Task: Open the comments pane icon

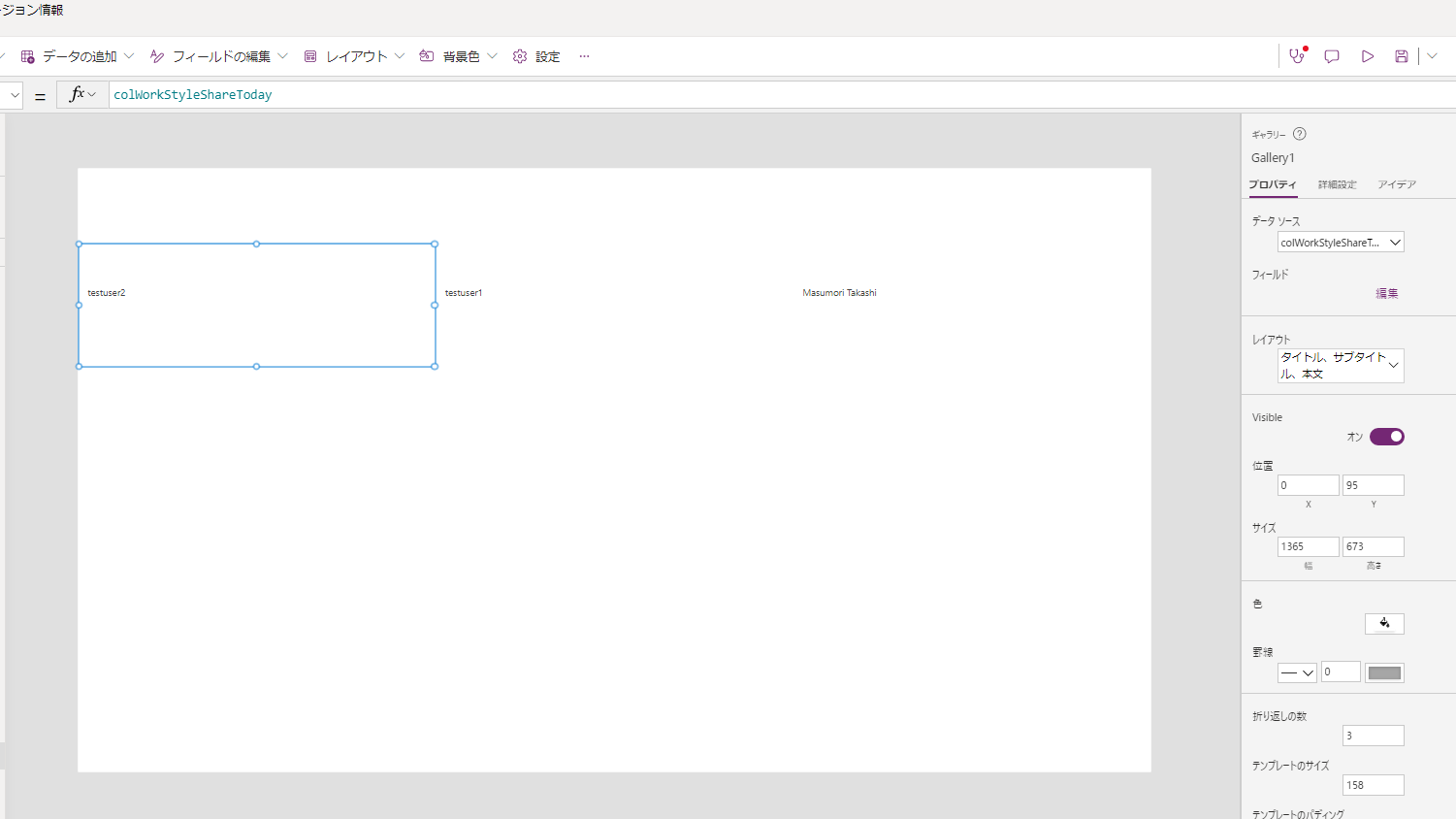Action: [1332, 56]
